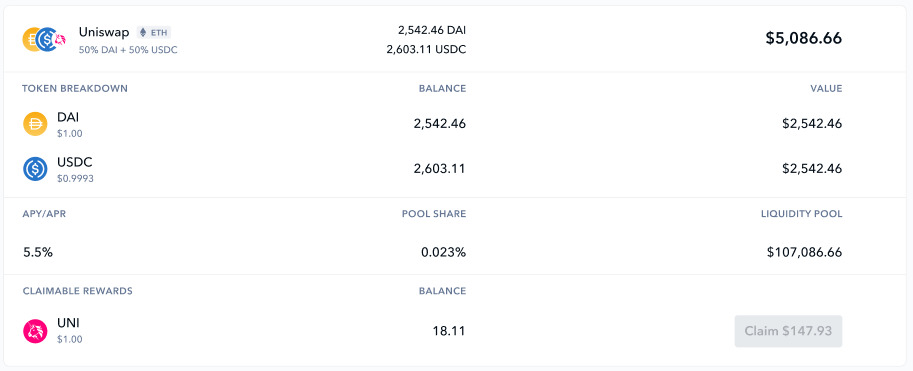This screenshot has height=371, width=913.
Task: Click the Claimable Rewards section header
Action: click(x=77, y=291)
